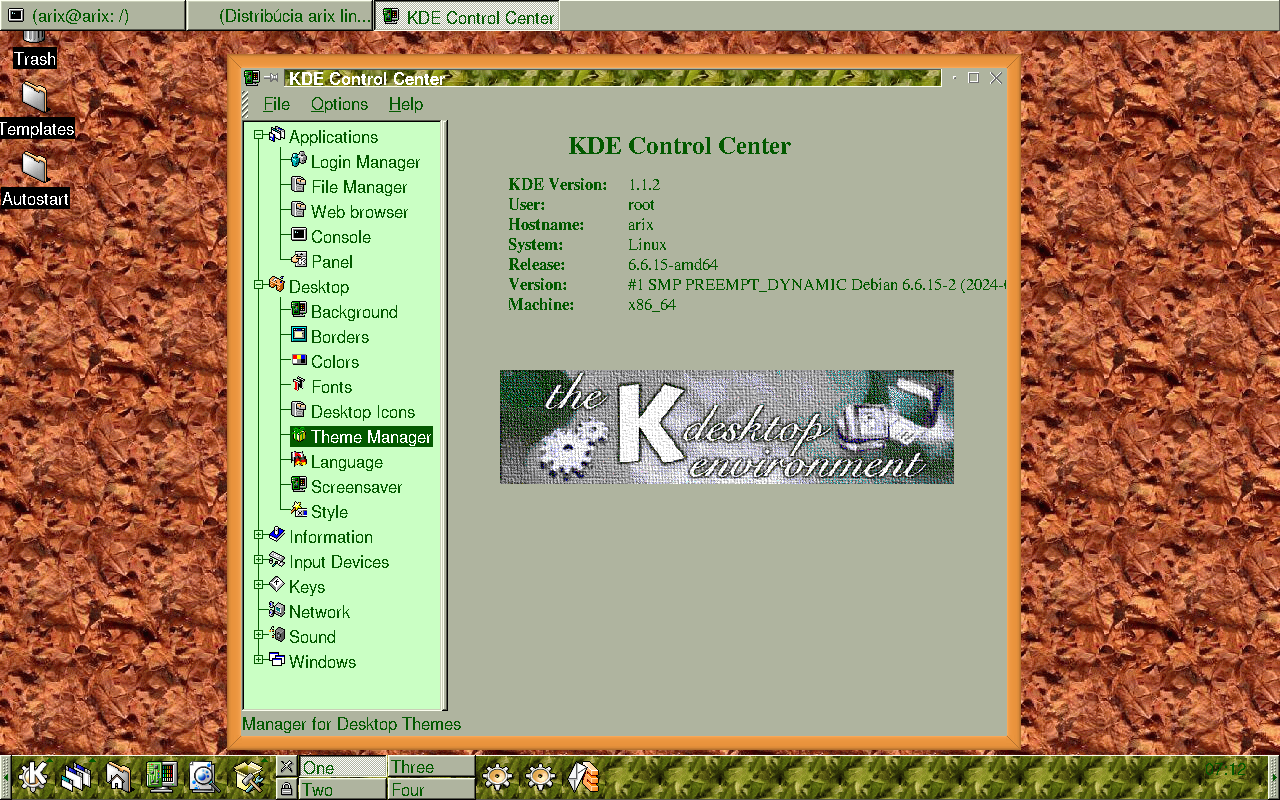Select the Panel module icon
1280x800 pixels.
click(x=298, y=260)
